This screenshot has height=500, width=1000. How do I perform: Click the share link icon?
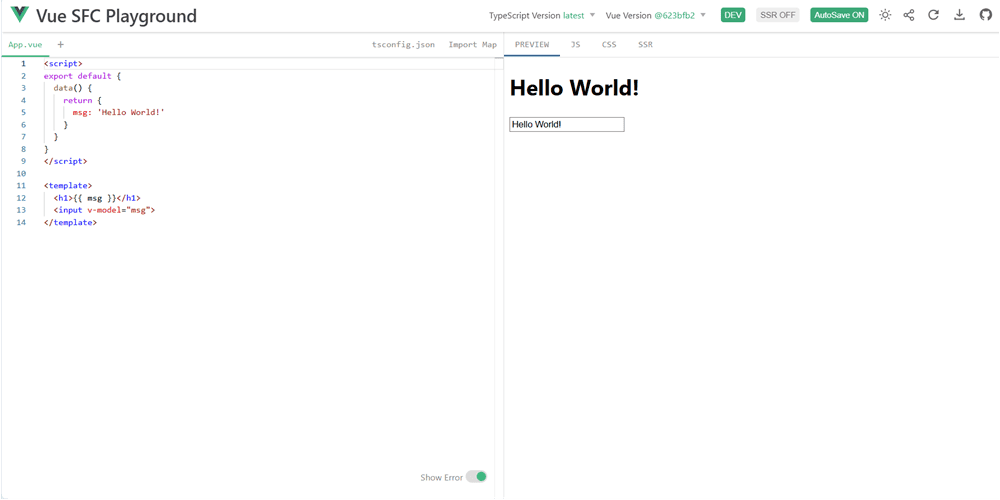(x=909, y=15)
